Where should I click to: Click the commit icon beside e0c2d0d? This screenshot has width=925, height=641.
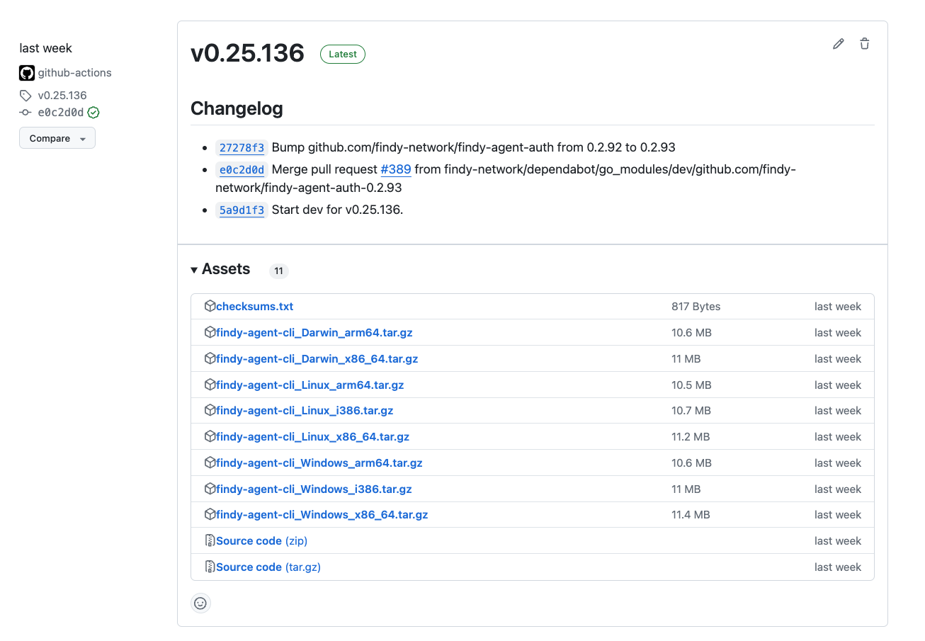(25, 112)
